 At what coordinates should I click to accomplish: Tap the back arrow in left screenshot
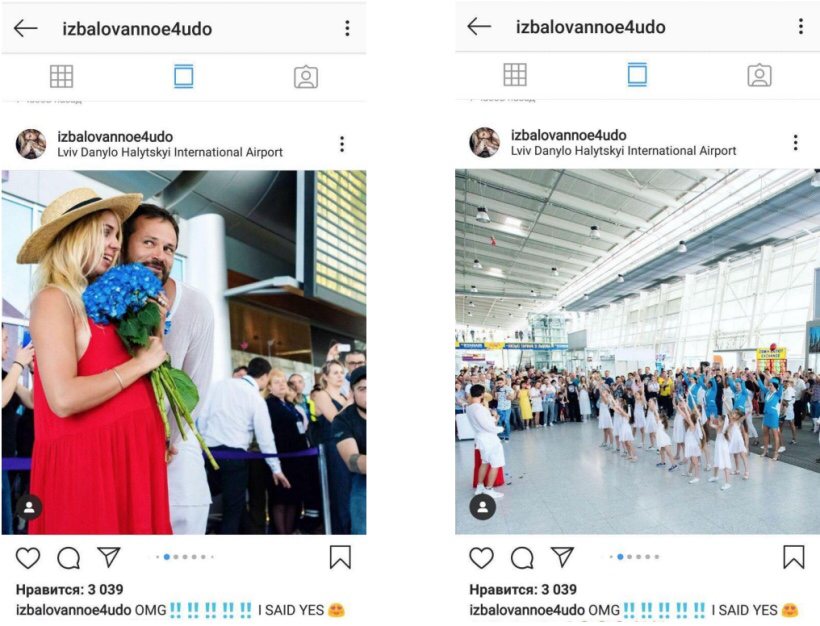[x=26, y=28]
